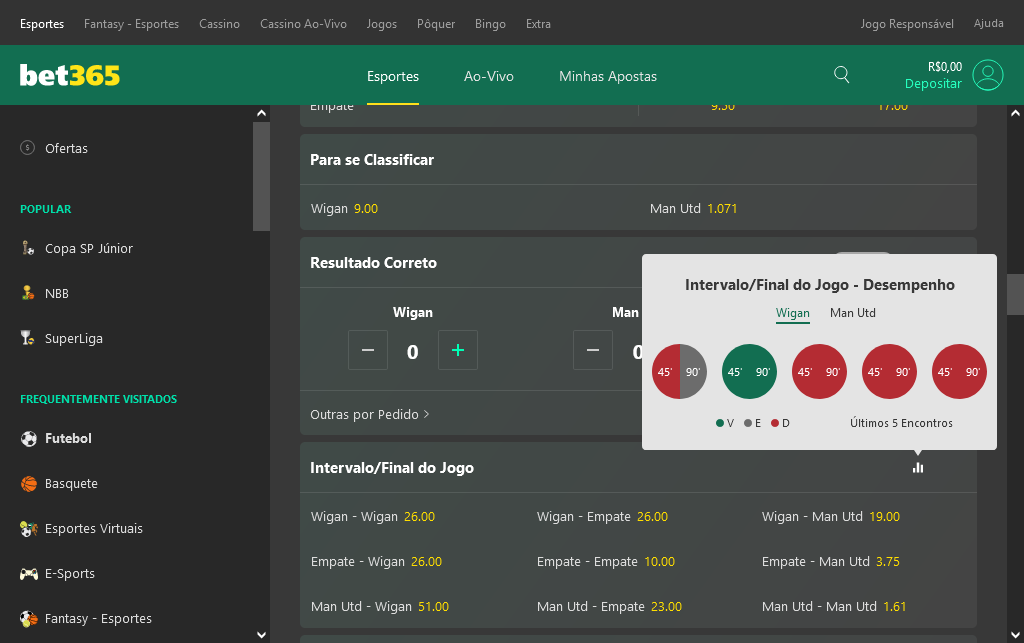Open the Esportes main tab

point(393,76)
